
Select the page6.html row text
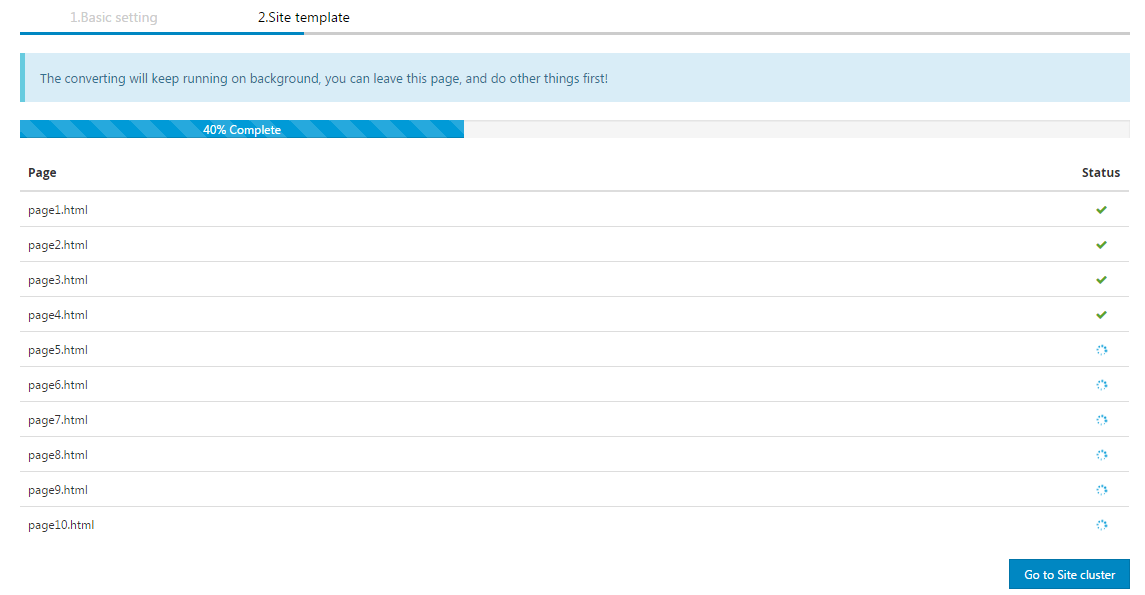[x=58, y=385]
